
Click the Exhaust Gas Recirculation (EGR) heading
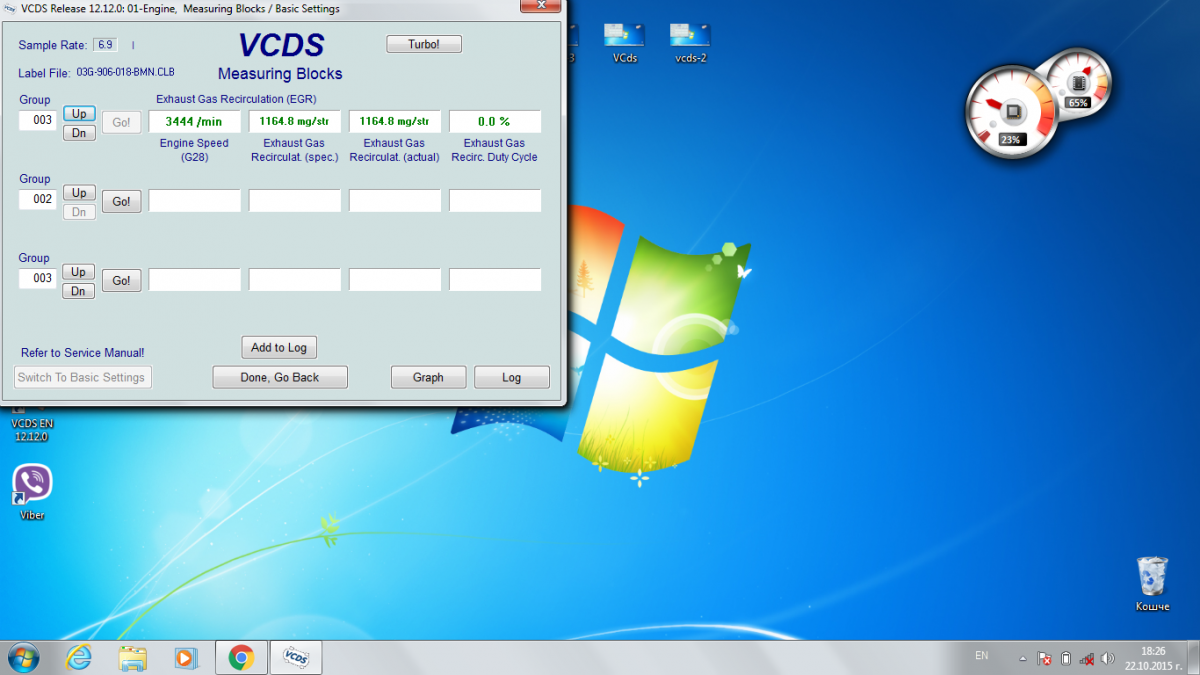pyautogui.click(x=235, y=99)
